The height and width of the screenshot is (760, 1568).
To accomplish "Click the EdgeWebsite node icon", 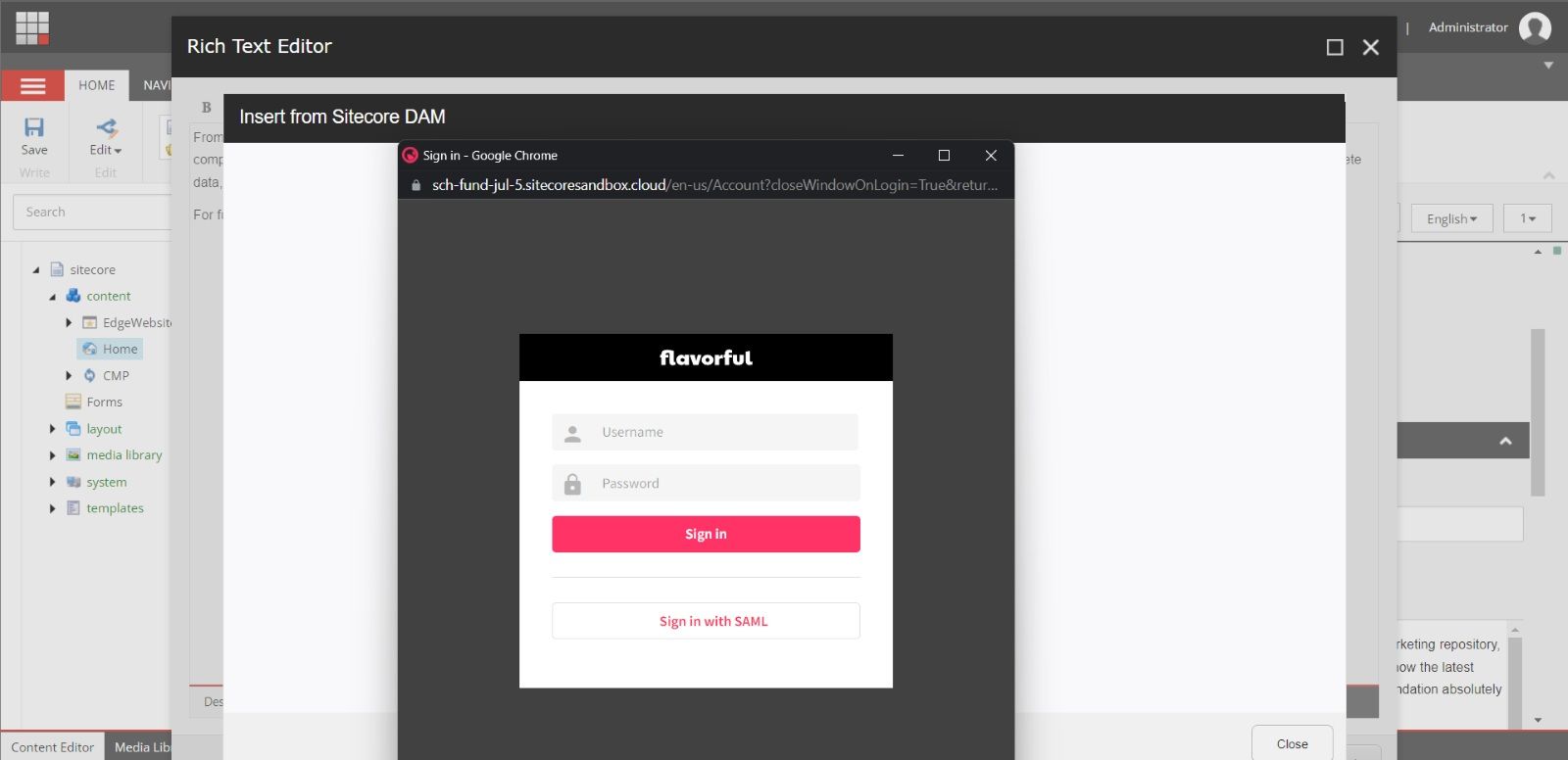I will coord(90,322).
